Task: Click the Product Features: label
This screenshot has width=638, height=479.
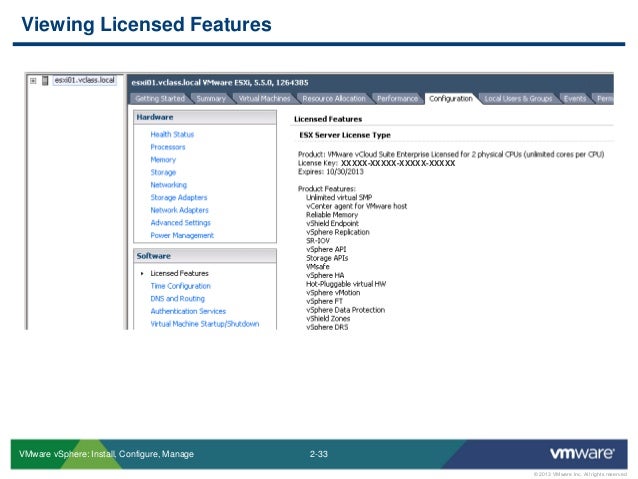Action: point(327,189)
